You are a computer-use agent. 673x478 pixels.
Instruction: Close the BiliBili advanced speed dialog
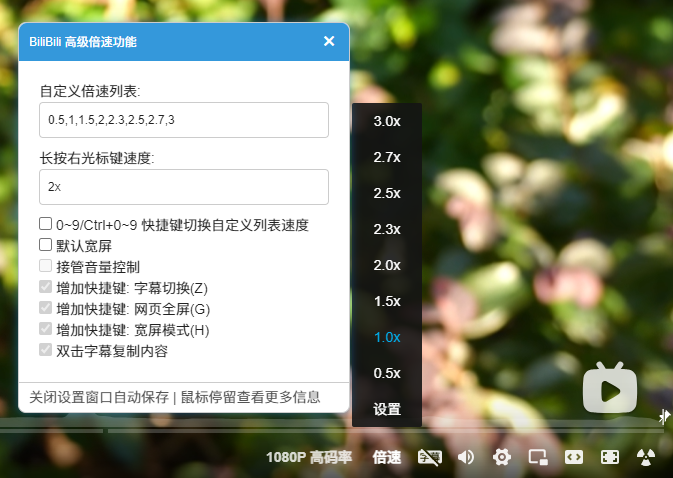click(329, 41)
